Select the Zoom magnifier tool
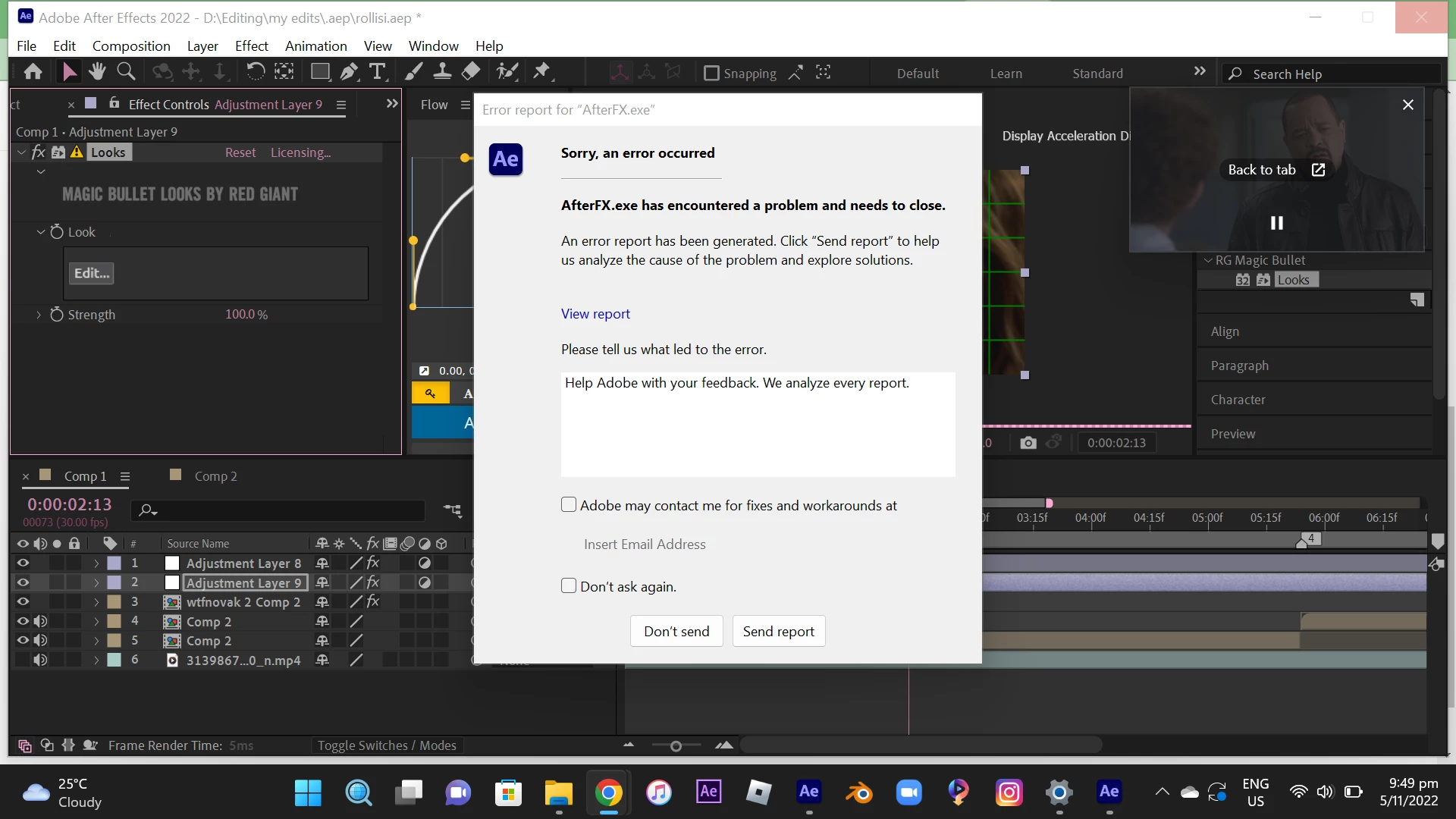The image size is (1456, 819). [126, 72]
